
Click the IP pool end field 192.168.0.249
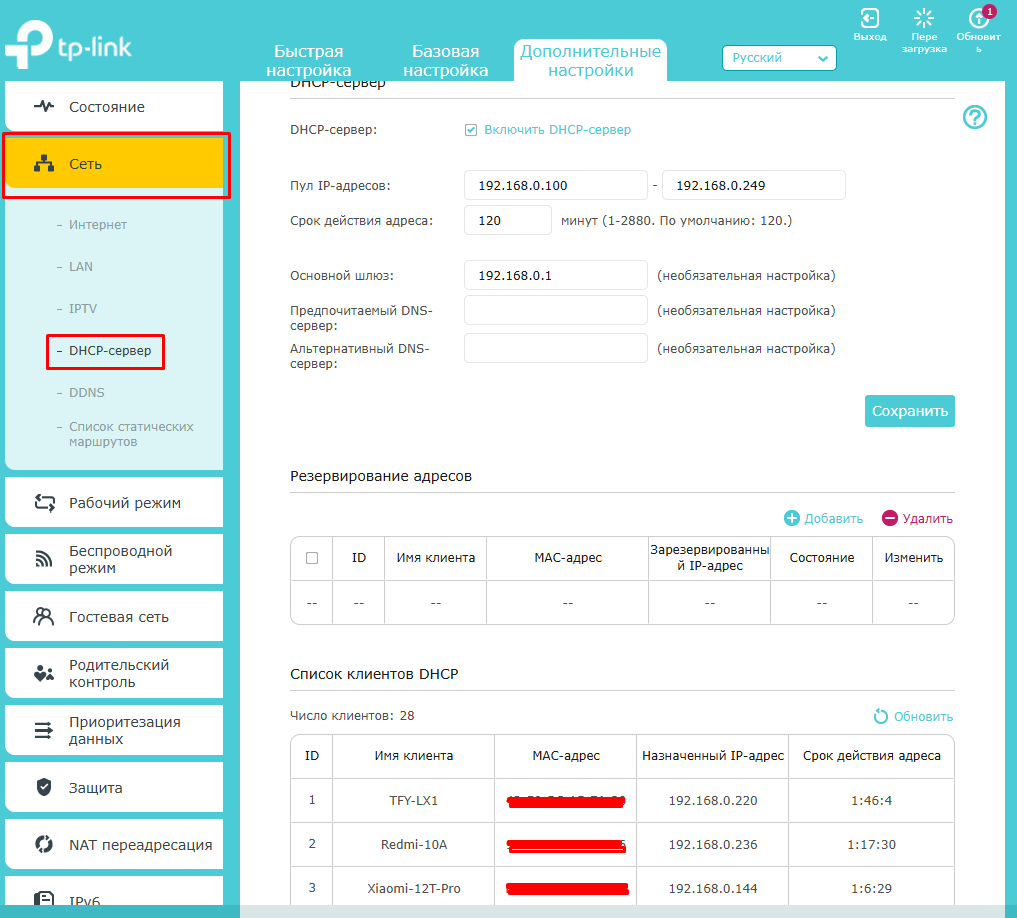coord(754,186)
